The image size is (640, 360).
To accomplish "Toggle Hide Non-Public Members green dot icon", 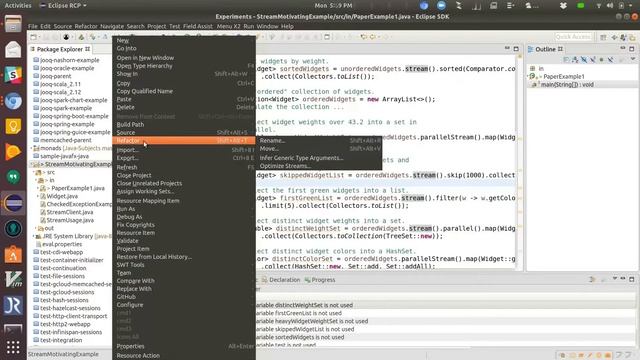I will pyautogui.click(x=602, y=60).
